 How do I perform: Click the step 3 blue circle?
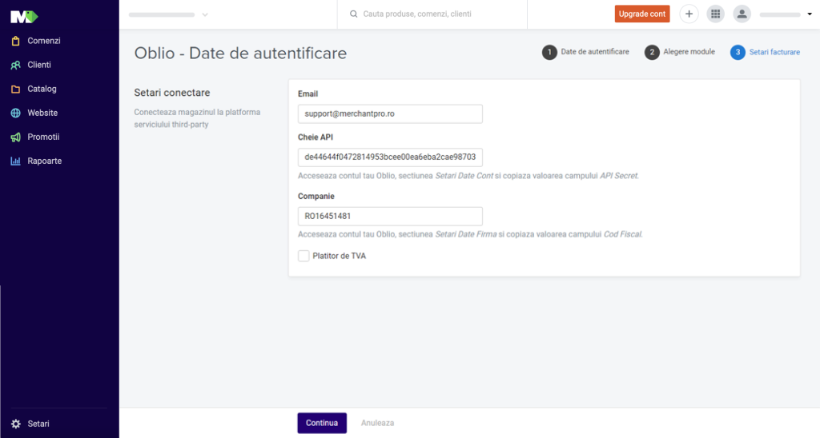coord(737,52)
